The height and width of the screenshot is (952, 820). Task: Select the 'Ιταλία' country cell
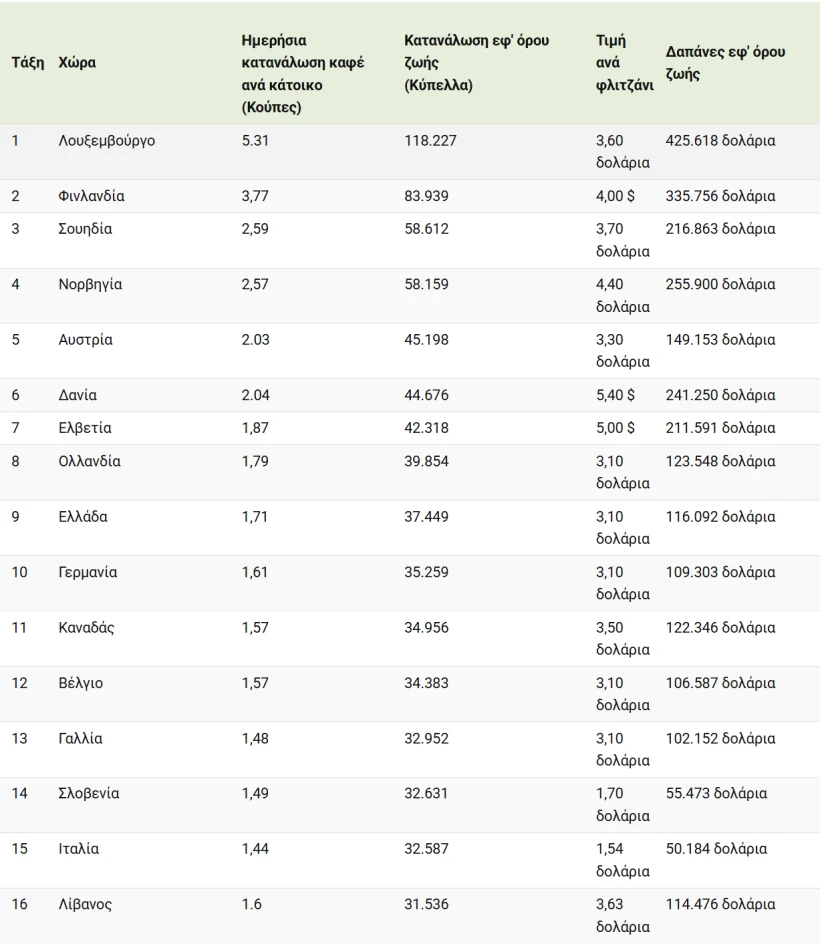coord(79,849)
